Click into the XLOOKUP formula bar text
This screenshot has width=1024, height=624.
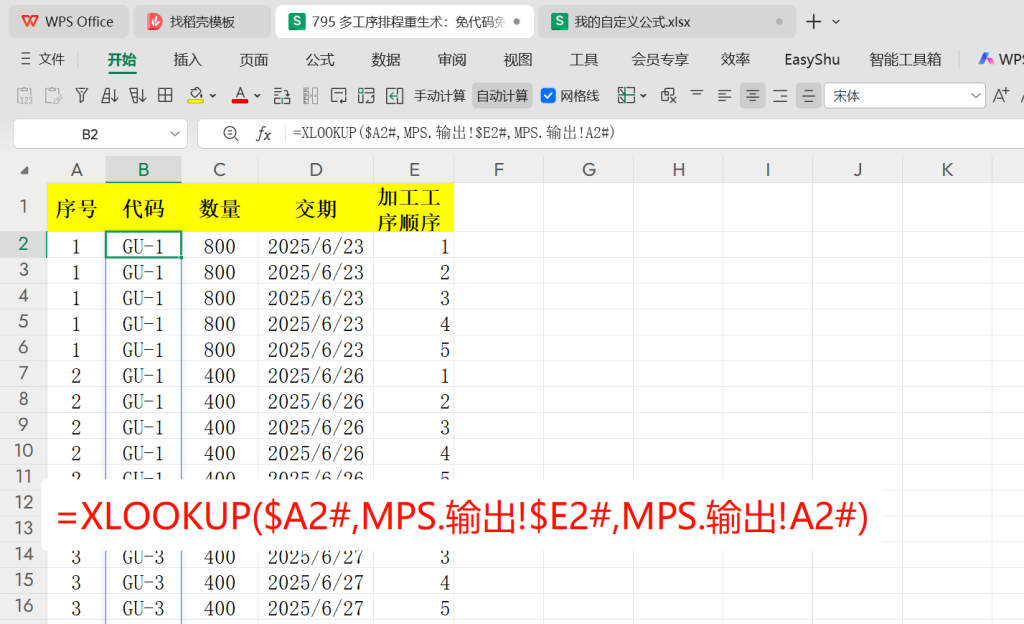[x=454, y=133]
